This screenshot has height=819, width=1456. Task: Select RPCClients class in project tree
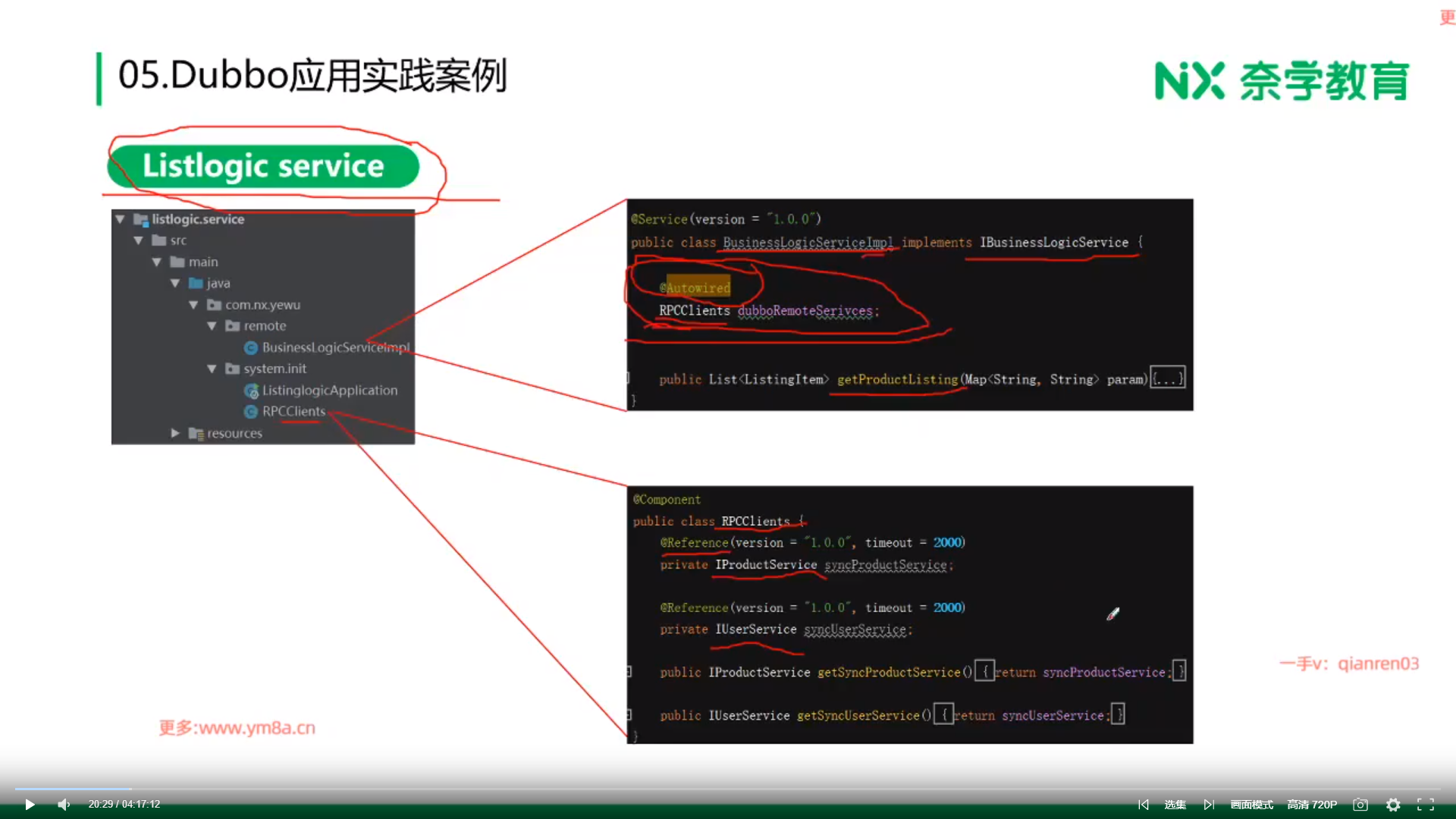293,411
